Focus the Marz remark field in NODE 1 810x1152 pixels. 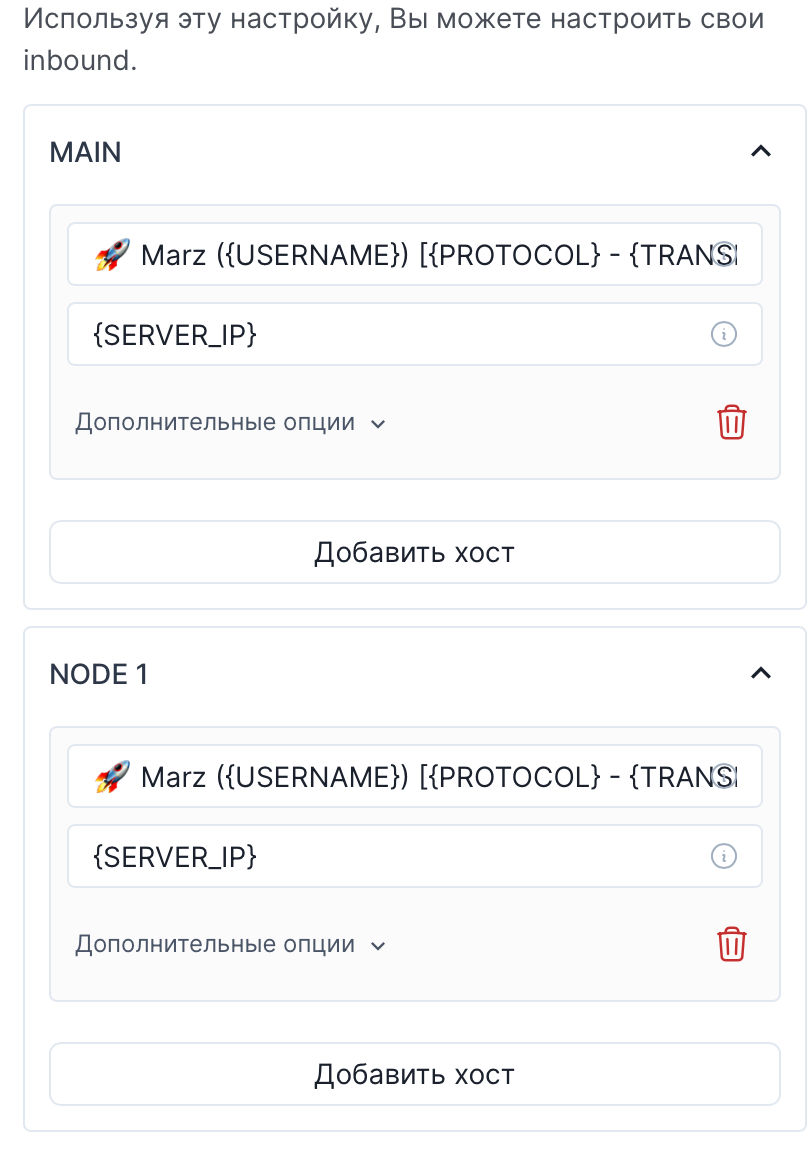pyautogui.click(x=415, y=776)
